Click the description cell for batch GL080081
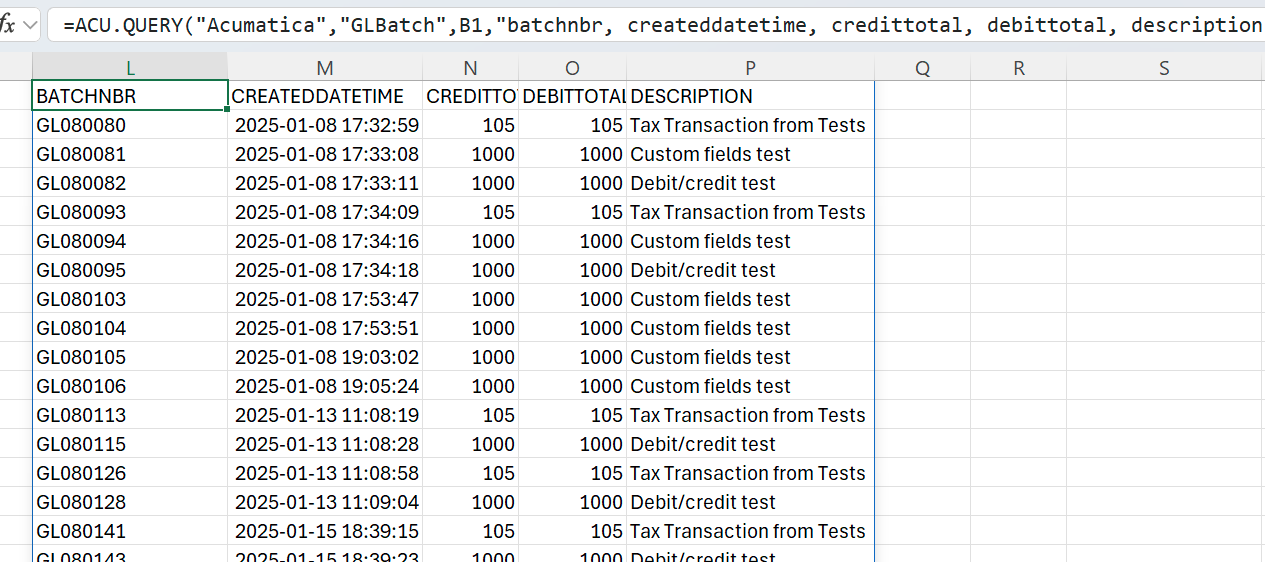 click(750, 154)
